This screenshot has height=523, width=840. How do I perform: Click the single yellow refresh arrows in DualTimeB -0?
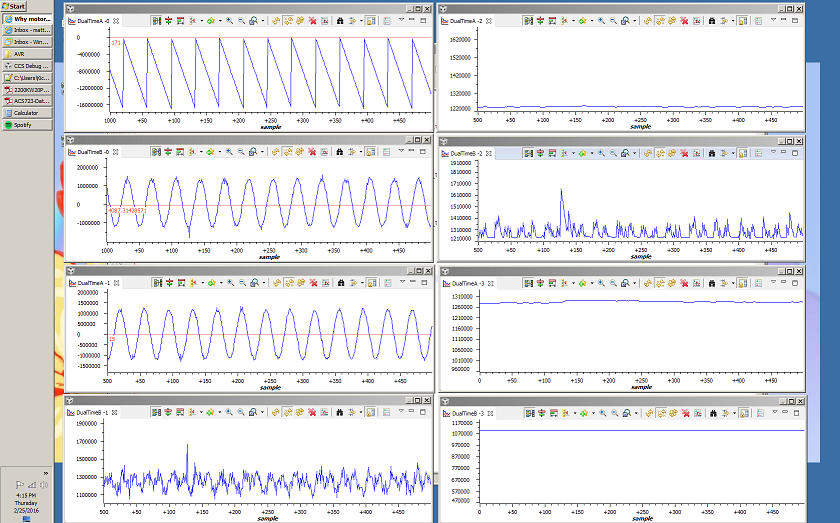tap(275, 152)
